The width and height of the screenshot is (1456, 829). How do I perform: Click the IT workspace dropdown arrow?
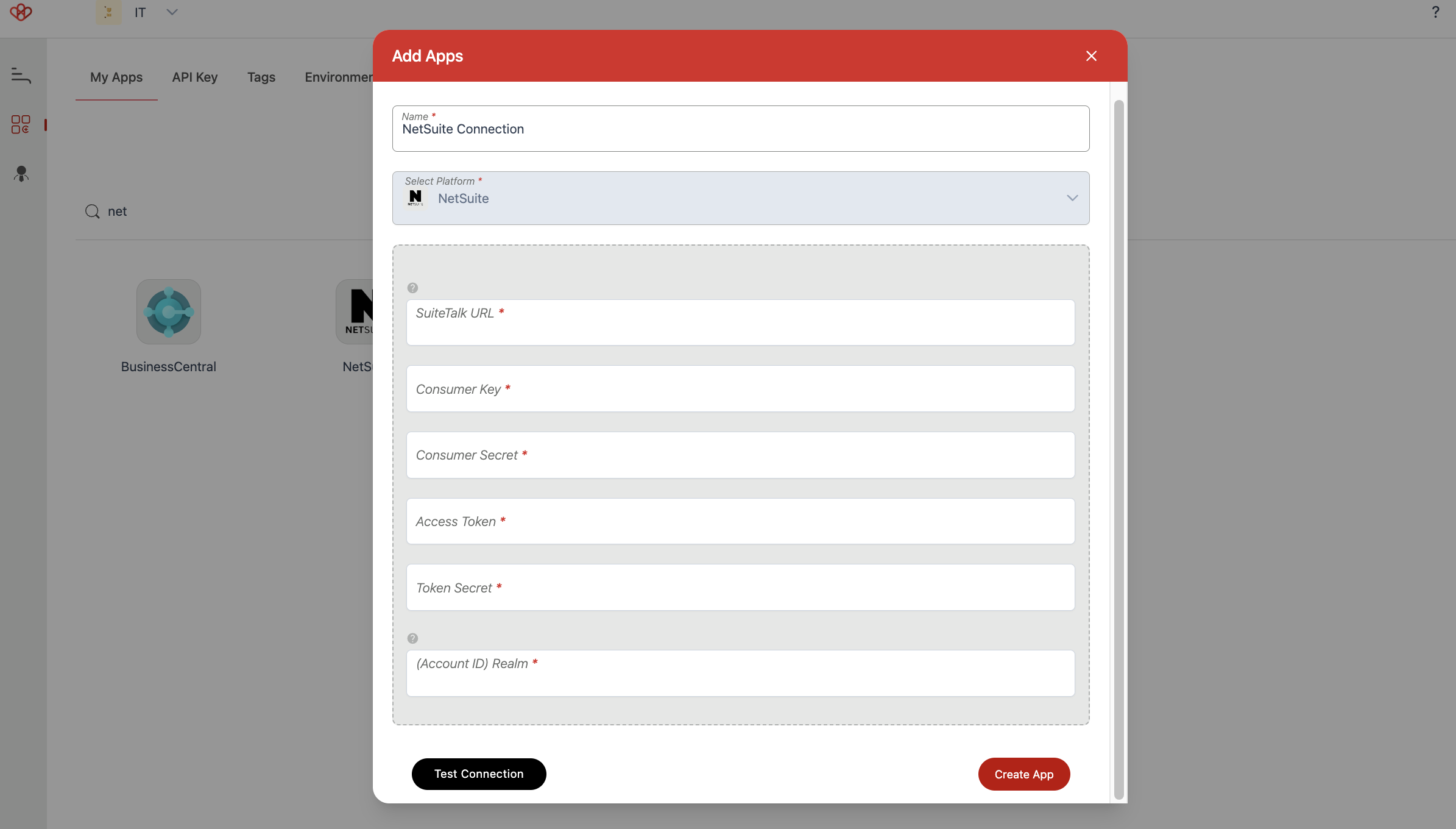coord(171,12)
